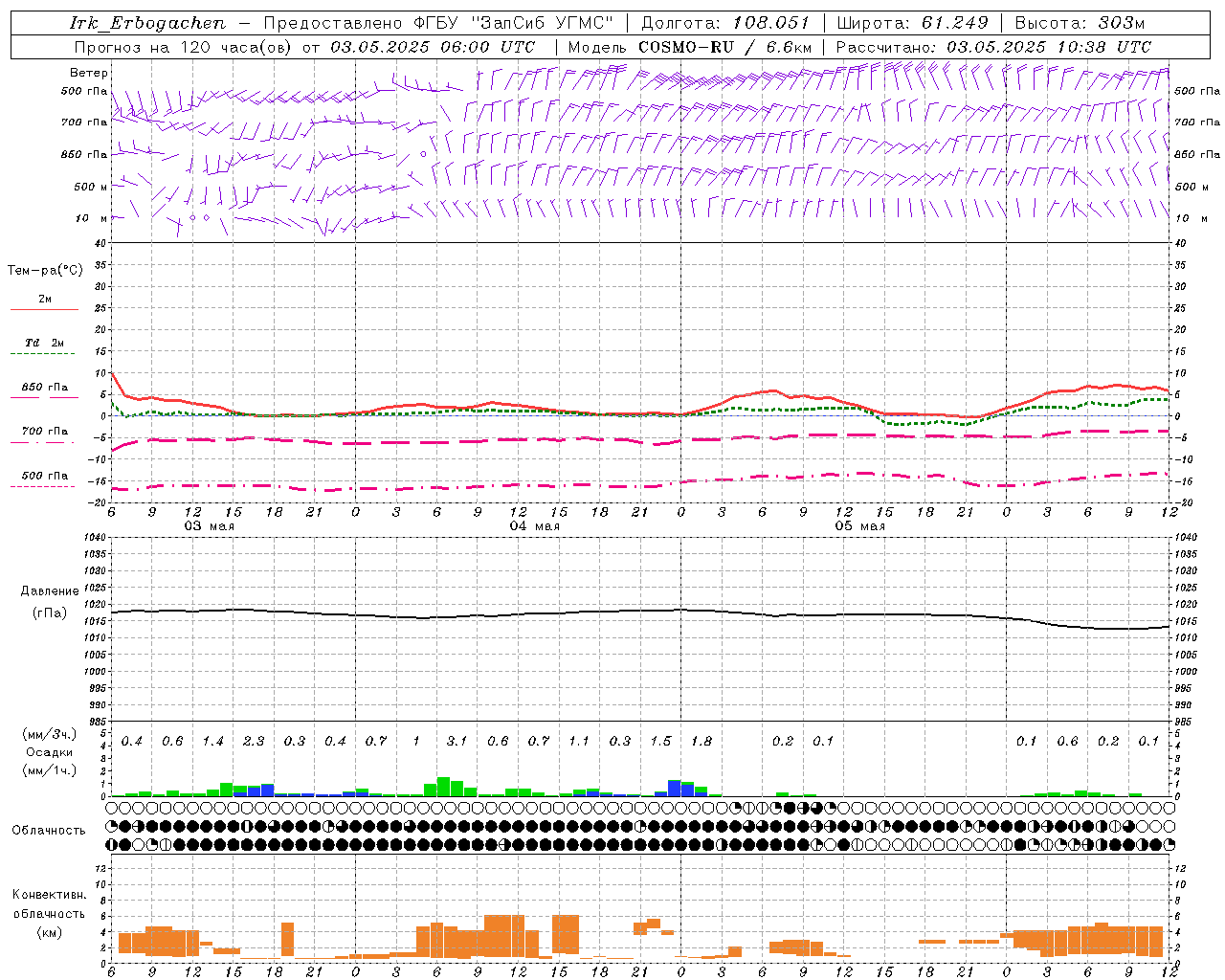The width and height of the screenshot is (1225, 980).
Task: Click the 05 мая date label
Action: [859, 526]
